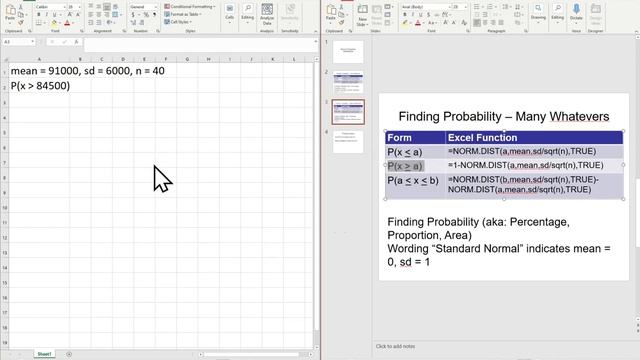The image size is (640, 360).
Task: Open the Excel number format dropdown
Action: [x=143, y=7]
